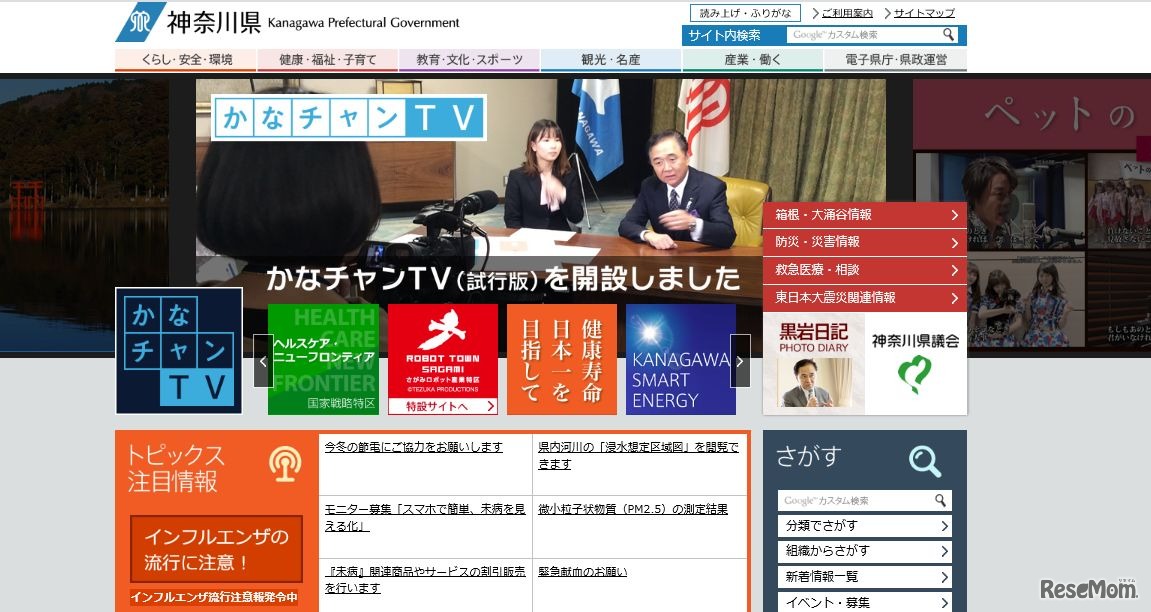Open モニター募集「スマホで簡単、未病を見える化」 link
This screenshot has height=612, width=1151.
425,517
